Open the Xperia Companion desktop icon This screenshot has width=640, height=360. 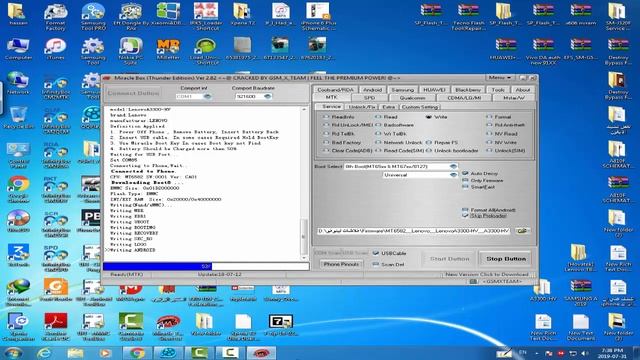tap(18, 327)
